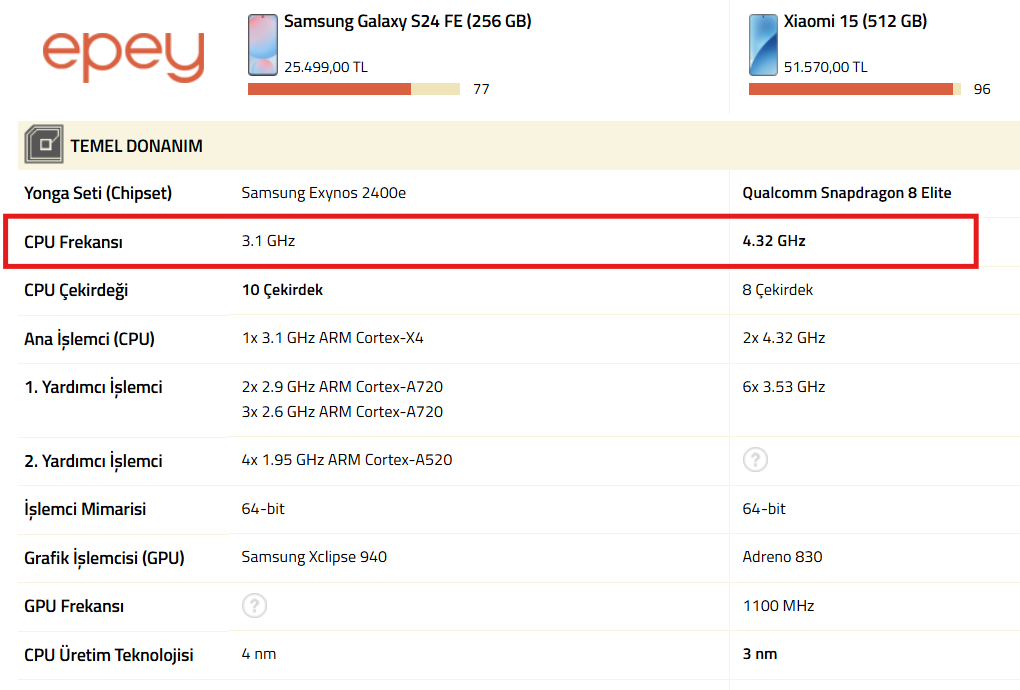The height and width of the screenshot is (690, 1020).
Task: Select 2x 2.9 GHz ARM Cortex-A720 text
Action: click(342, 387)
